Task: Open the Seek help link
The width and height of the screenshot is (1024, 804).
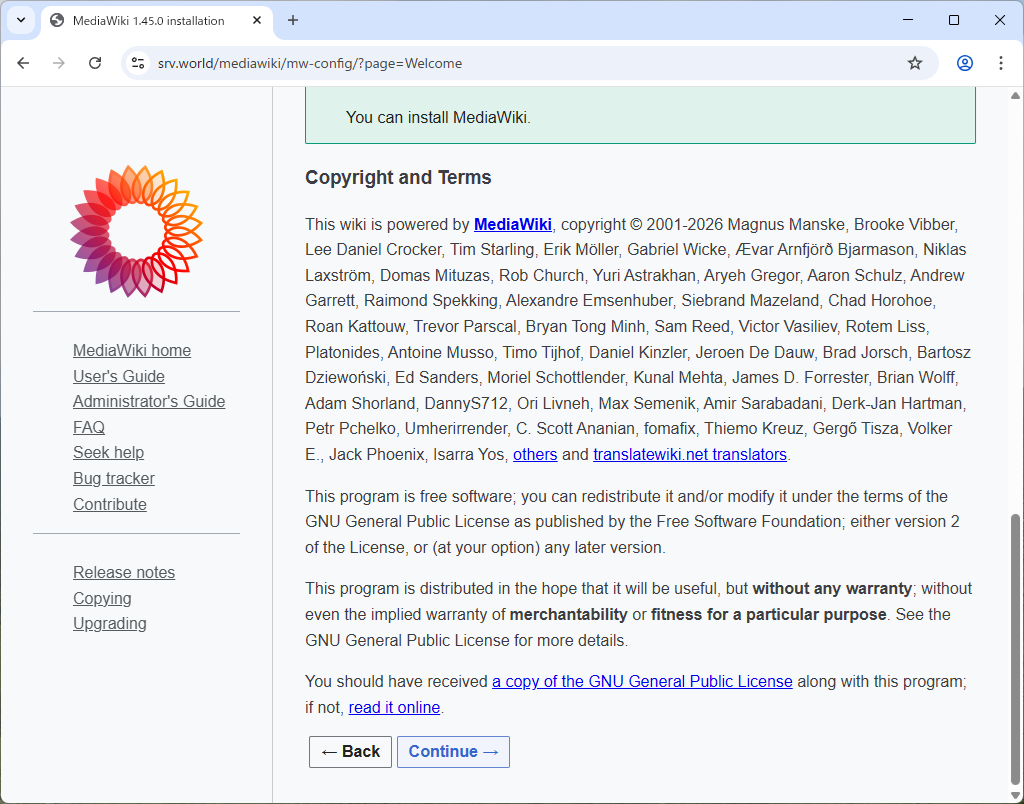Action: tap(108, 453)
